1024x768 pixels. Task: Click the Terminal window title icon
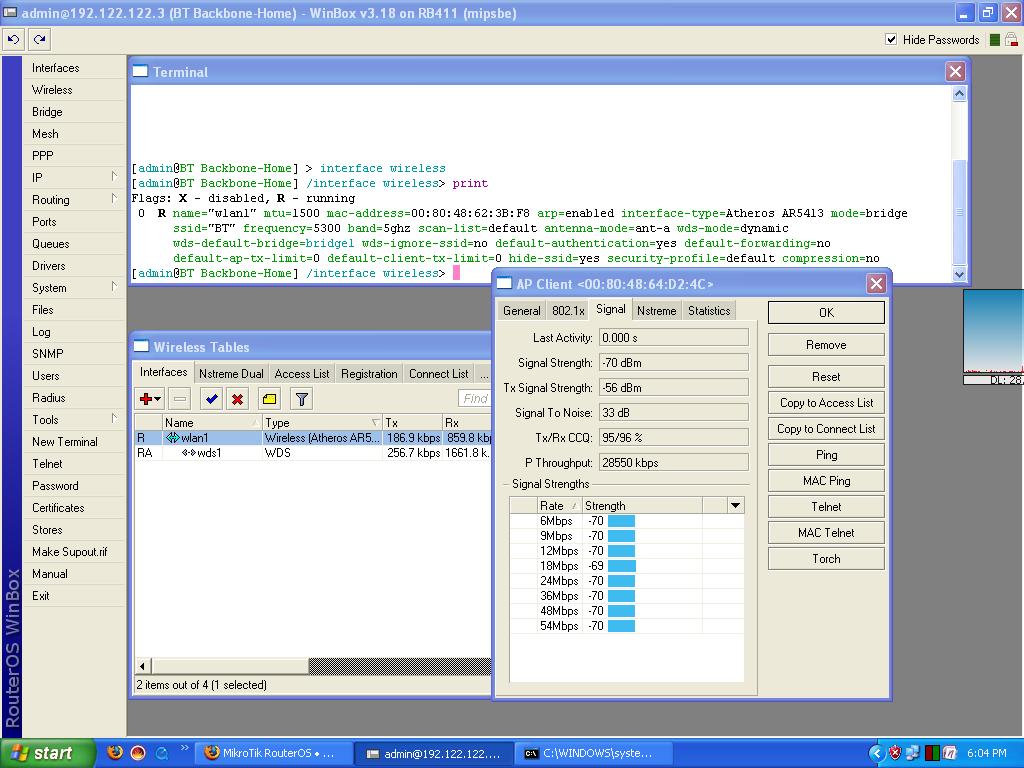[x=140, y=71]
